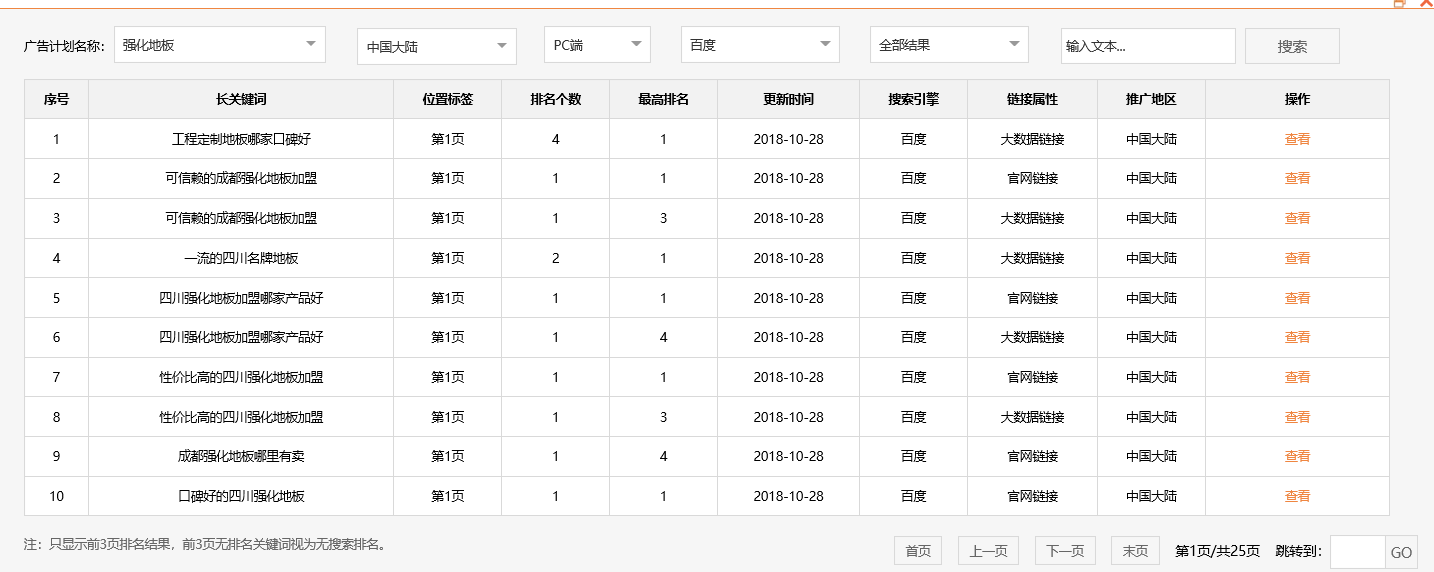Click the 更新时间 column header
The height and width of the screenshot is (572, 1434).
click(x=788, y=99)
